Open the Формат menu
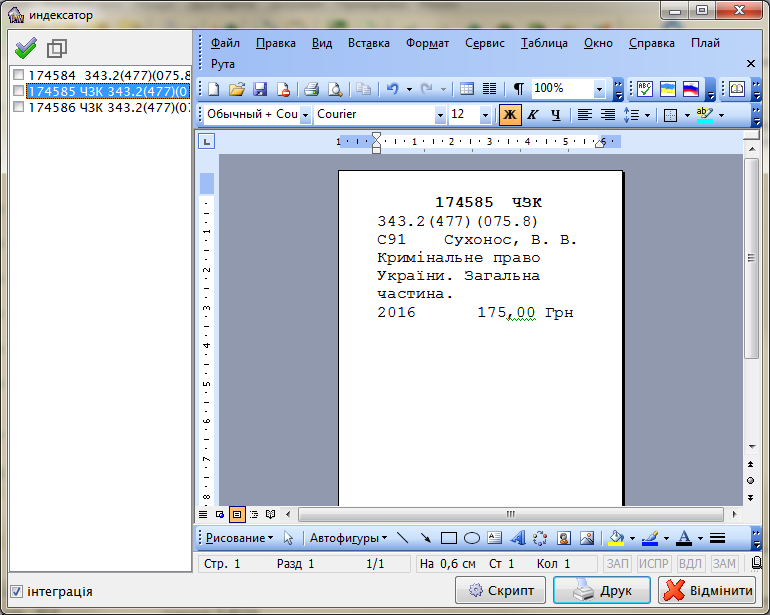The image size is (770, 615). 427,43
